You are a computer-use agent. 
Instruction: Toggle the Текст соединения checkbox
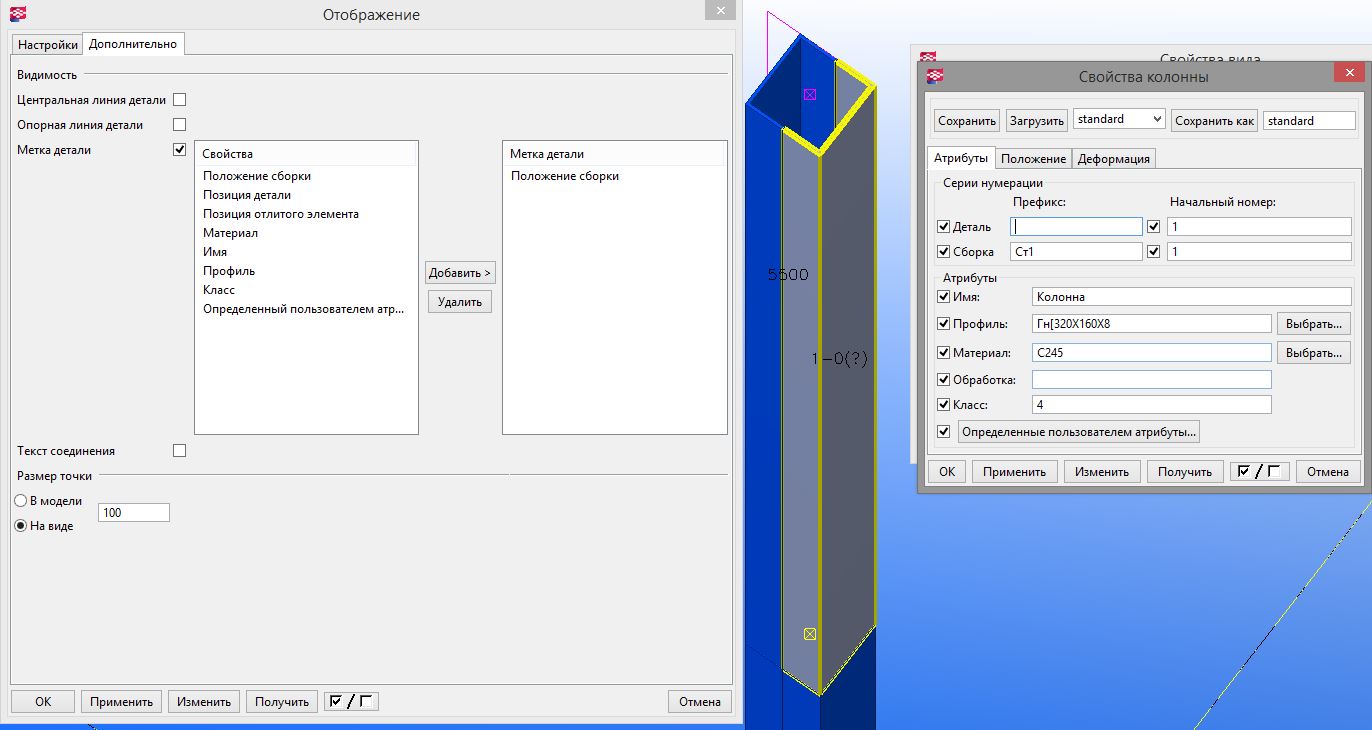point(180,451)
